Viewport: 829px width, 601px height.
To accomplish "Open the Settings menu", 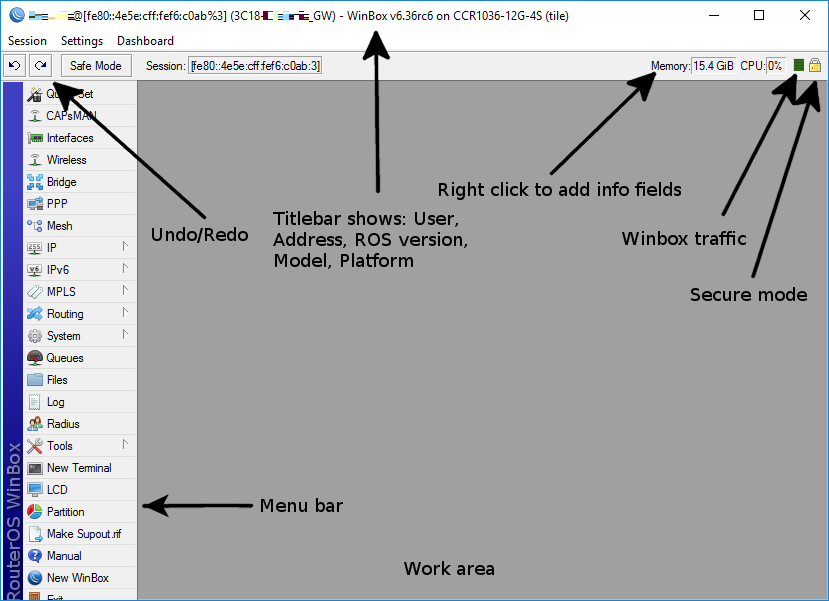I will click(82, 41).
